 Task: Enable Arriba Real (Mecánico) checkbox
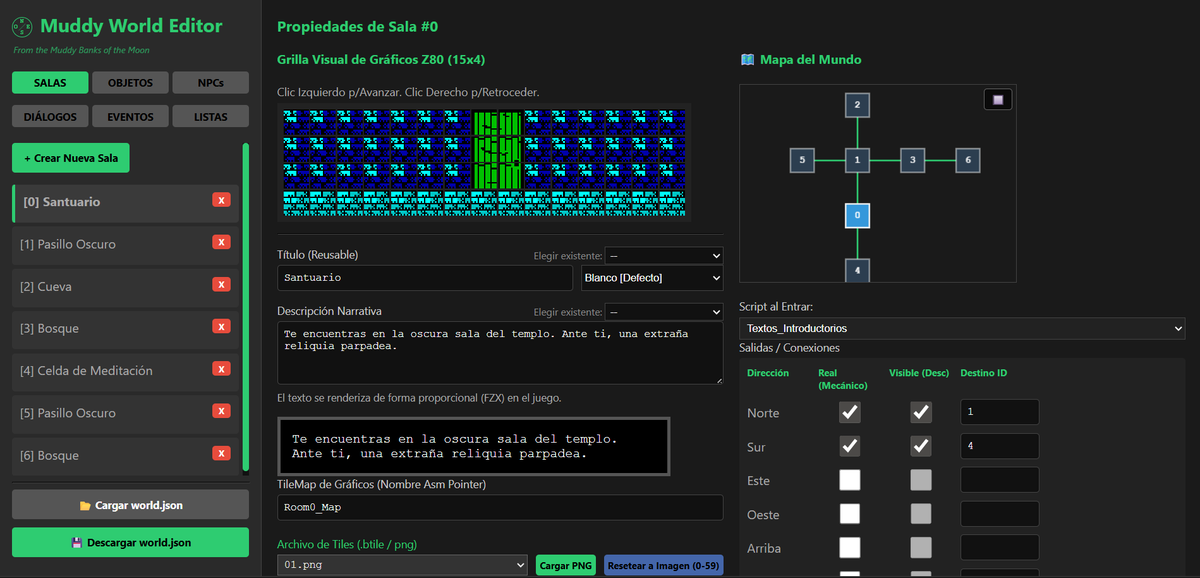pos(849,548)
